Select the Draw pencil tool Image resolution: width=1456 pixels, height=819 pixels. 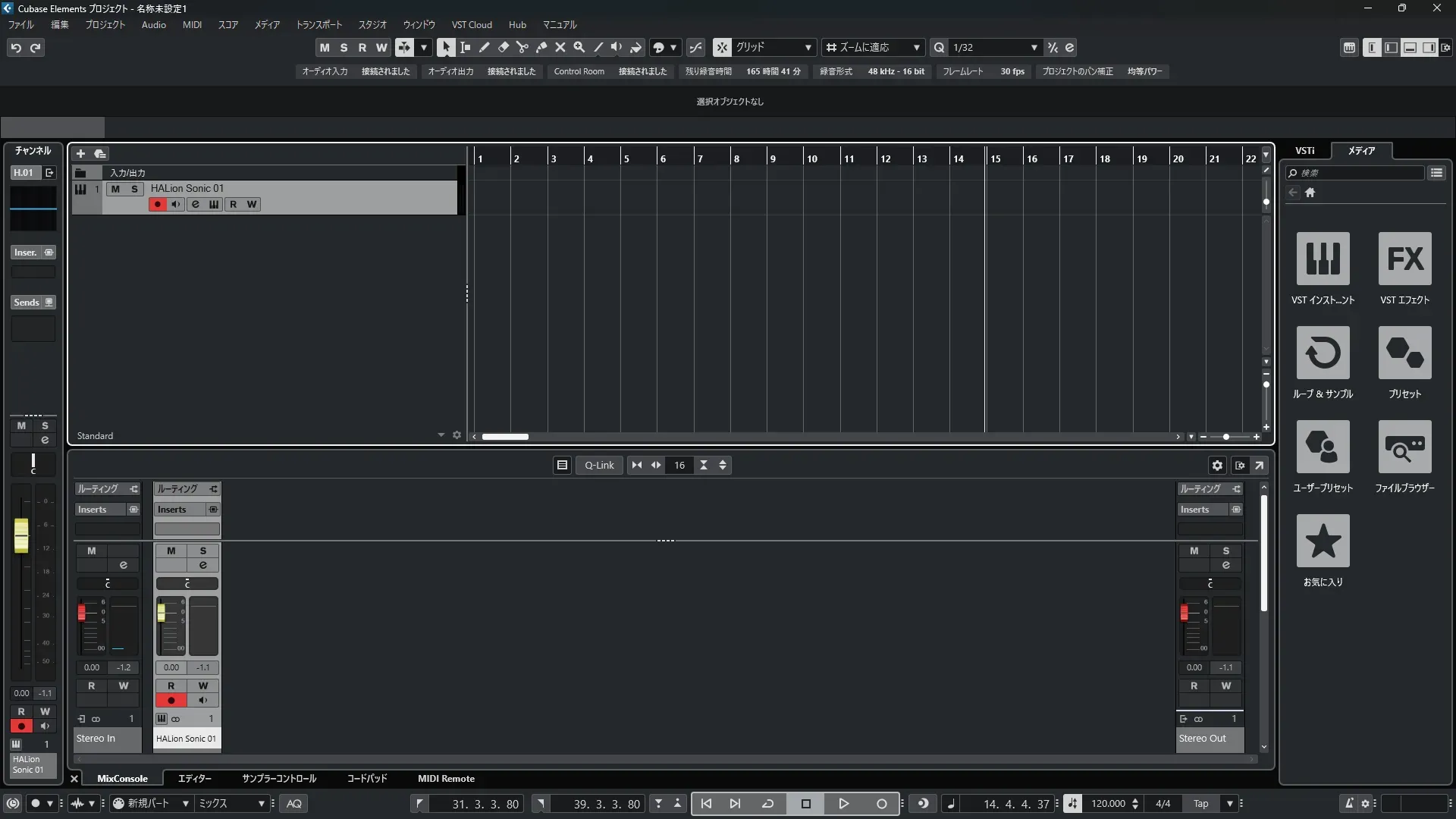click(x=484, y=47)
